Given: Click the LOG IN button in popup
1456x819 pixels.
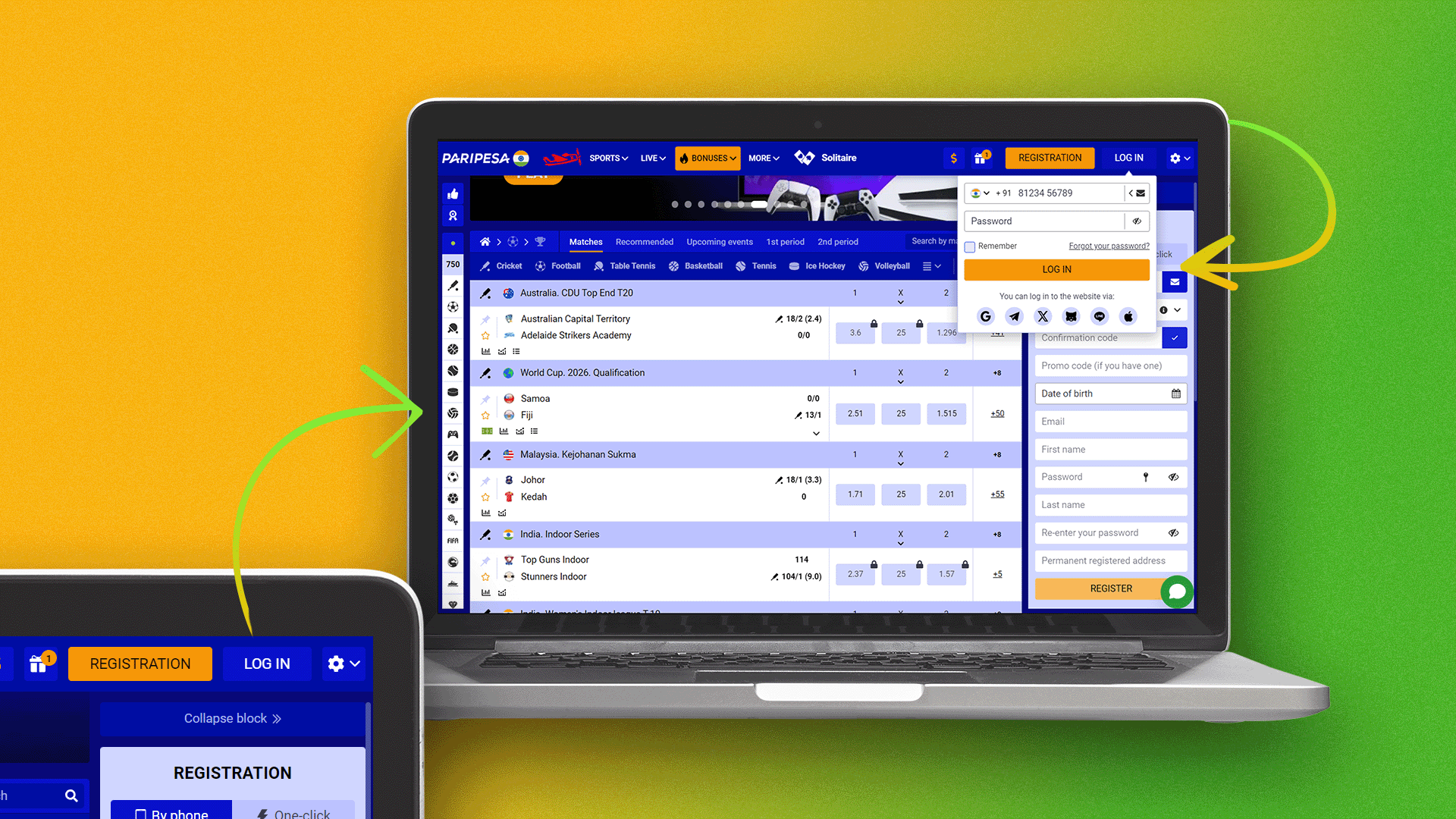Looking at the screenshot, I should 1056,269.
